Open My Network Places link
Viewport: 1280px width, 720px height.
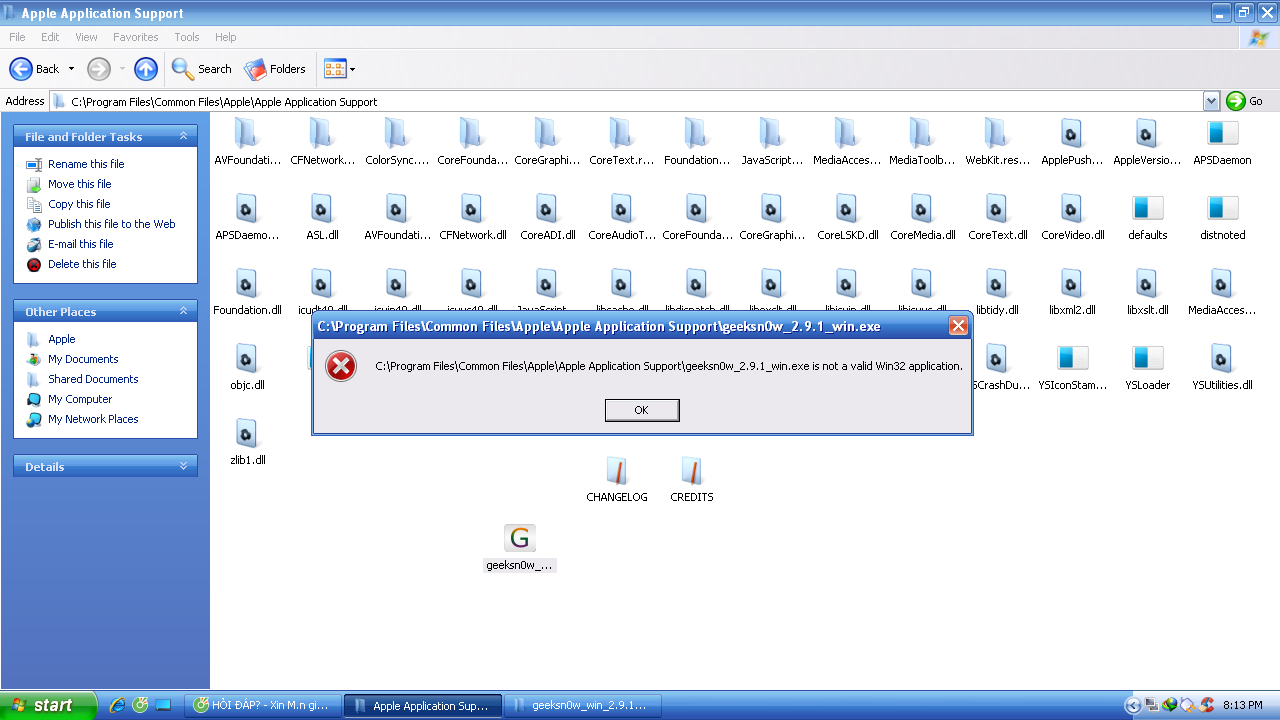coord(93,419)
